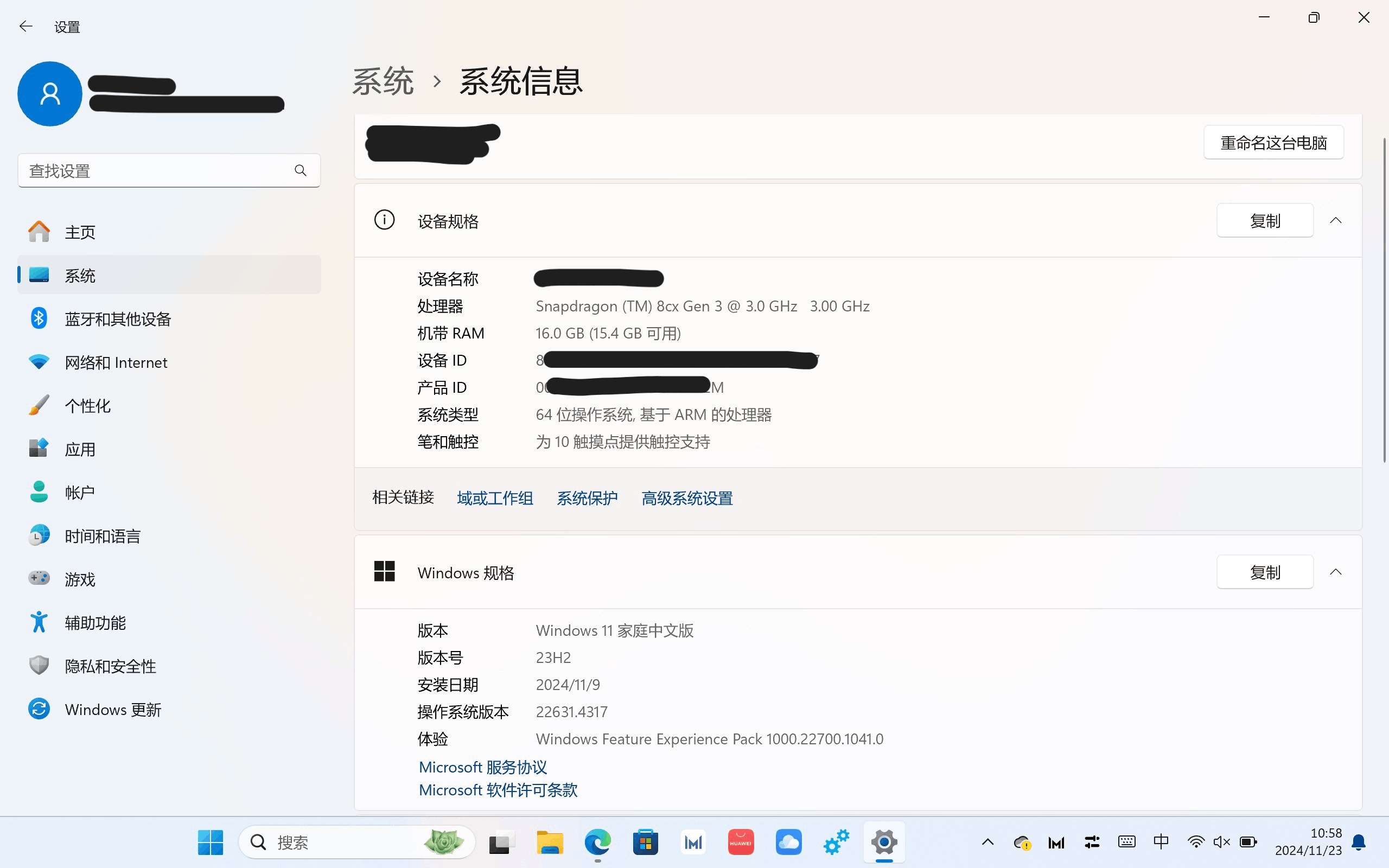
Task: Launch Microsoft Edge from taskbar
Action: (x=597, y=842)
